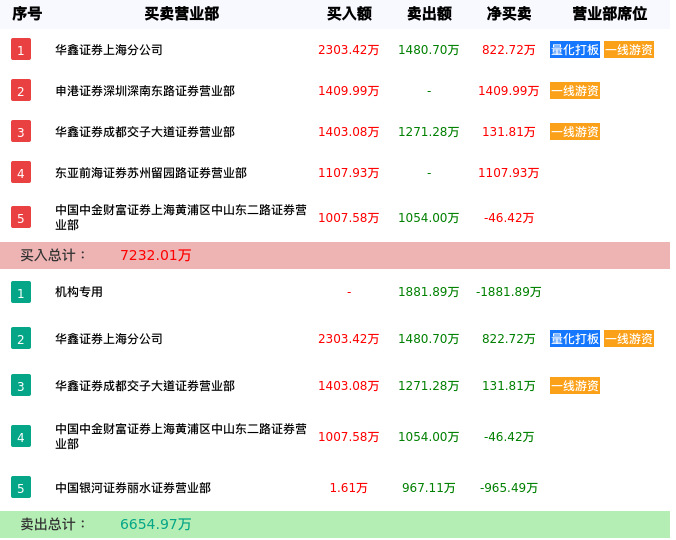Select net value -965.49万
Screen dimensions: 676x540
point(509,488)
